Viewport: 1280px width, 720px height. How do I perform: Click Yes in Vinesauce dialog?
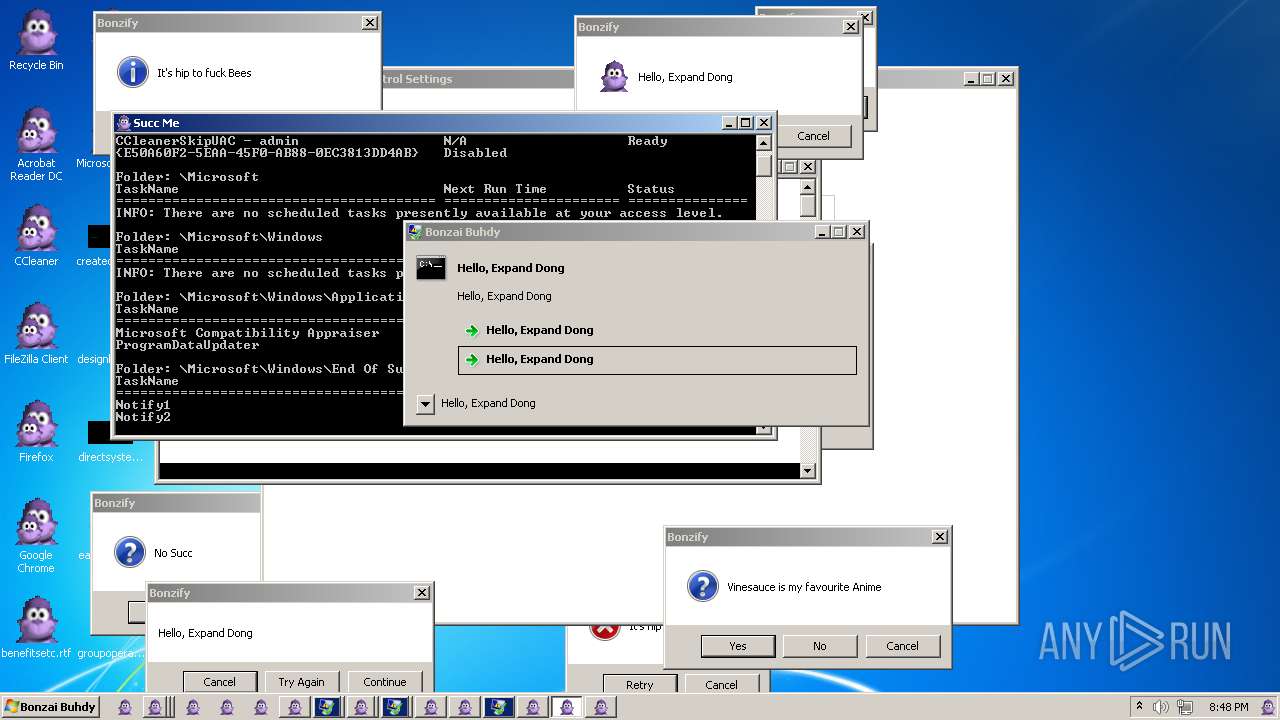pyautogui.click(x=738, y=646)
